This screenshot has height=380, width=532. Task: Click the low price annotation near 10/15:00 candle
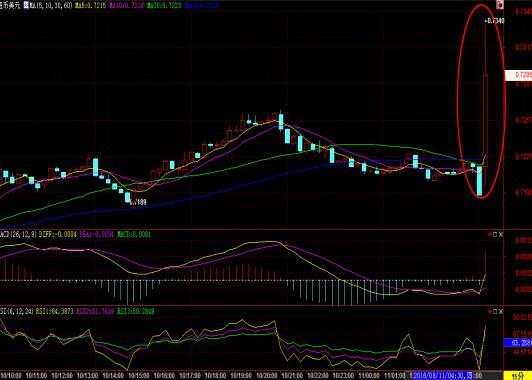click(x=138, y=203)
